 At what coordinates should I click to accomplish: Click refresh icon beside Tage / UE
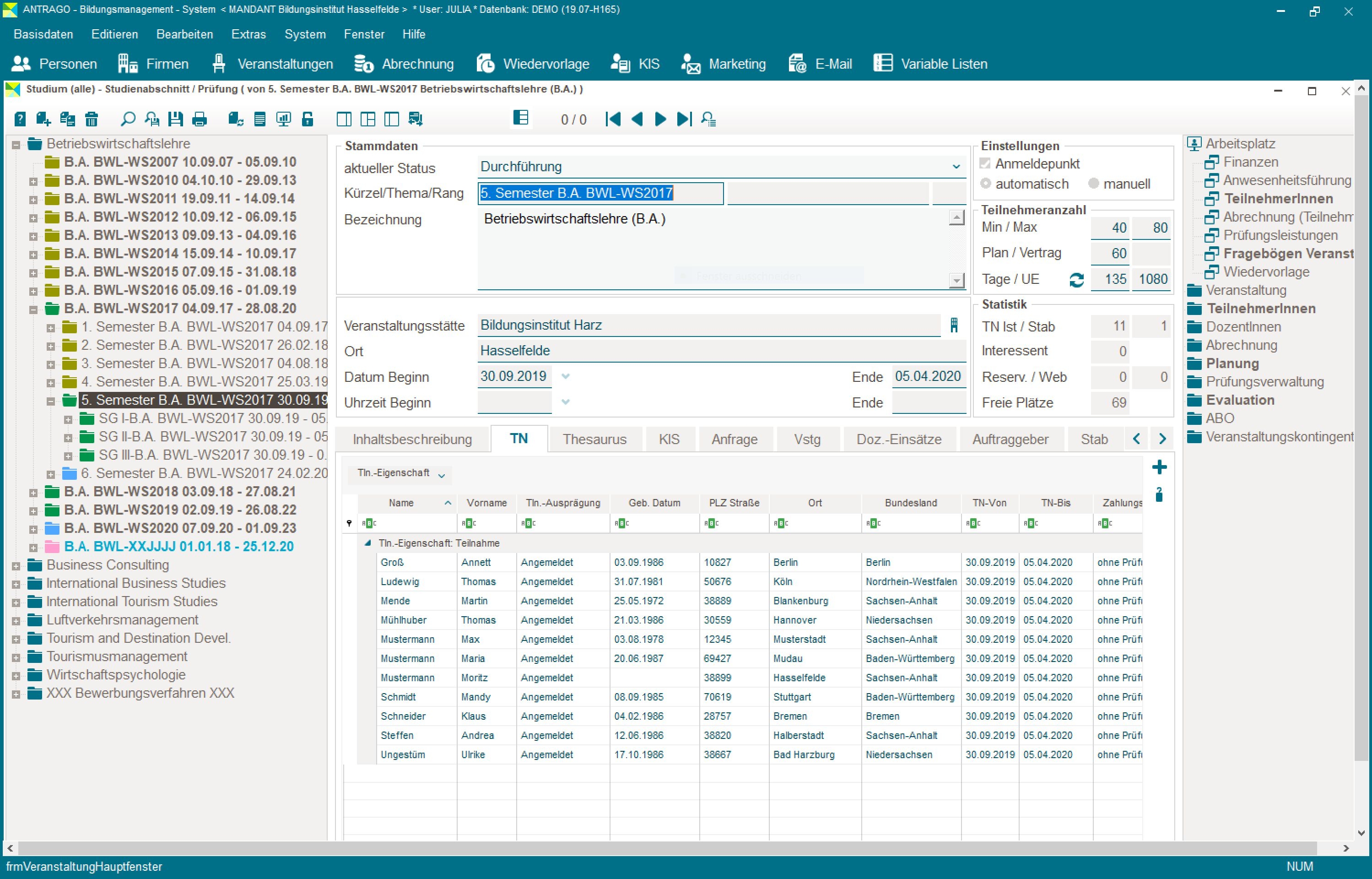1076,280
